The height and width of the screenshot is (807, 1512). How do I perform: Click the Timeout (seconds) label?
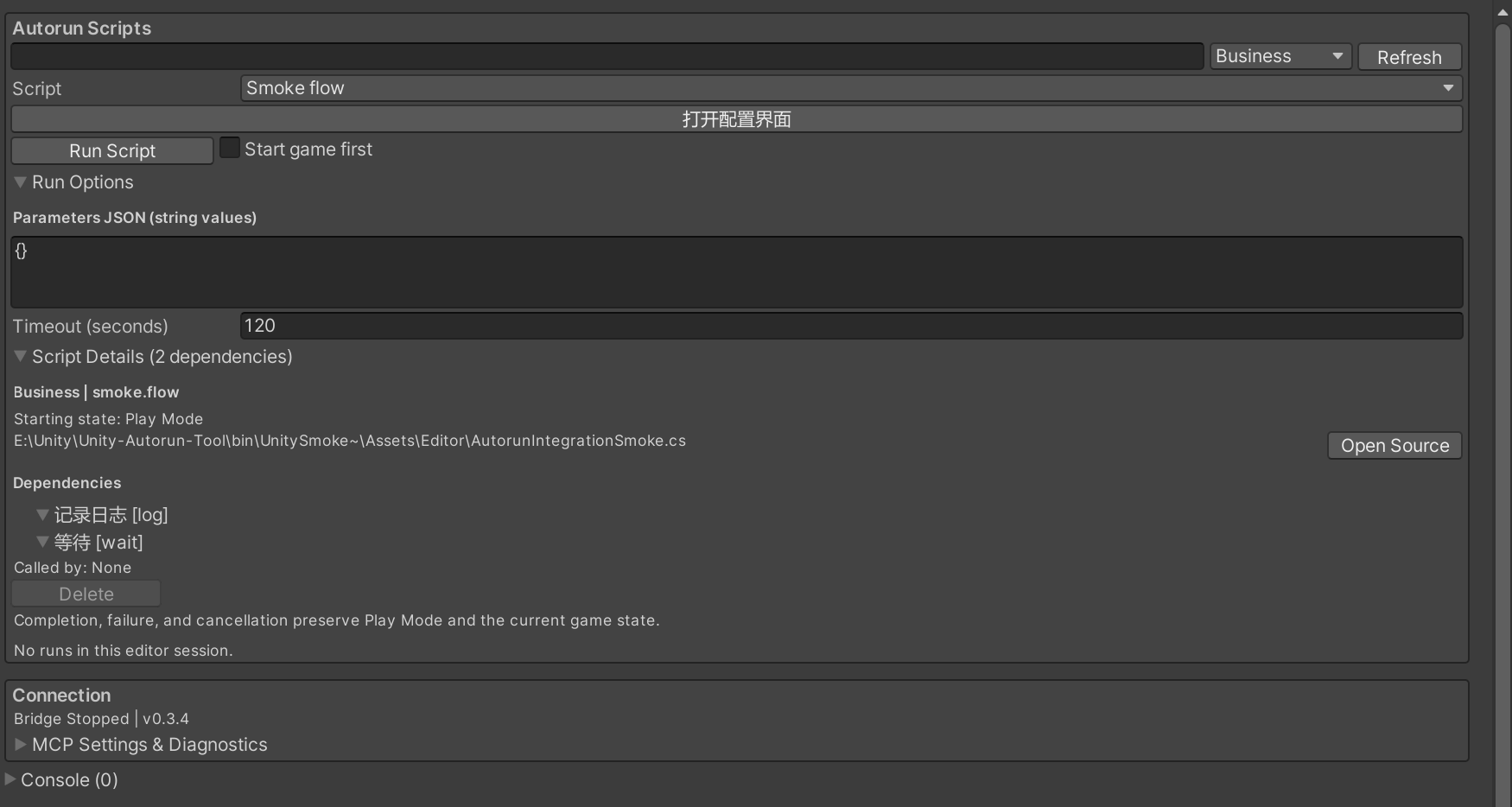coord(90,327)
